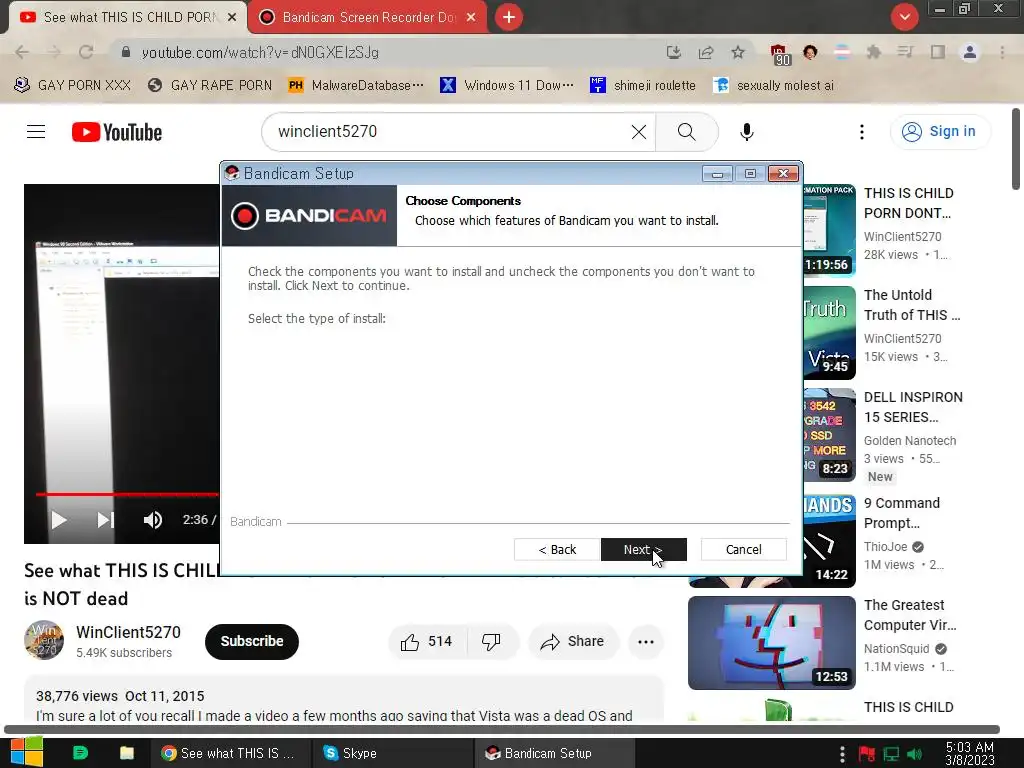Viewport: 1024px width, 768px height.
Task: Click the vertical page scrollbar on the right edge
Action: [x=1016, y=149]
